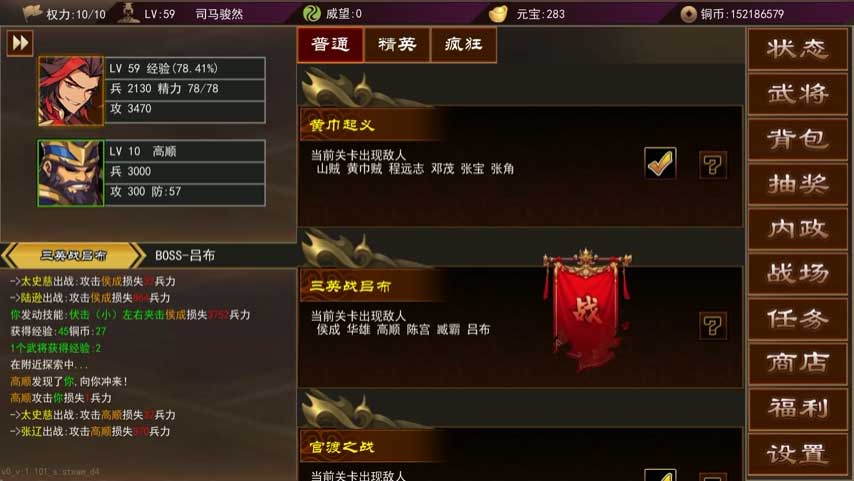The image size is (854, 481).
Task: Click the red 战 battle banner
Action: (x=587, y=308)
